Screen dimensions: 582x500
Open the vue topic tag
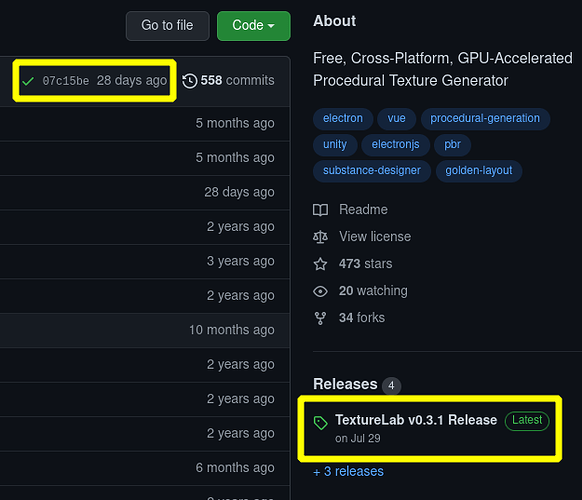tap(396, 118)
